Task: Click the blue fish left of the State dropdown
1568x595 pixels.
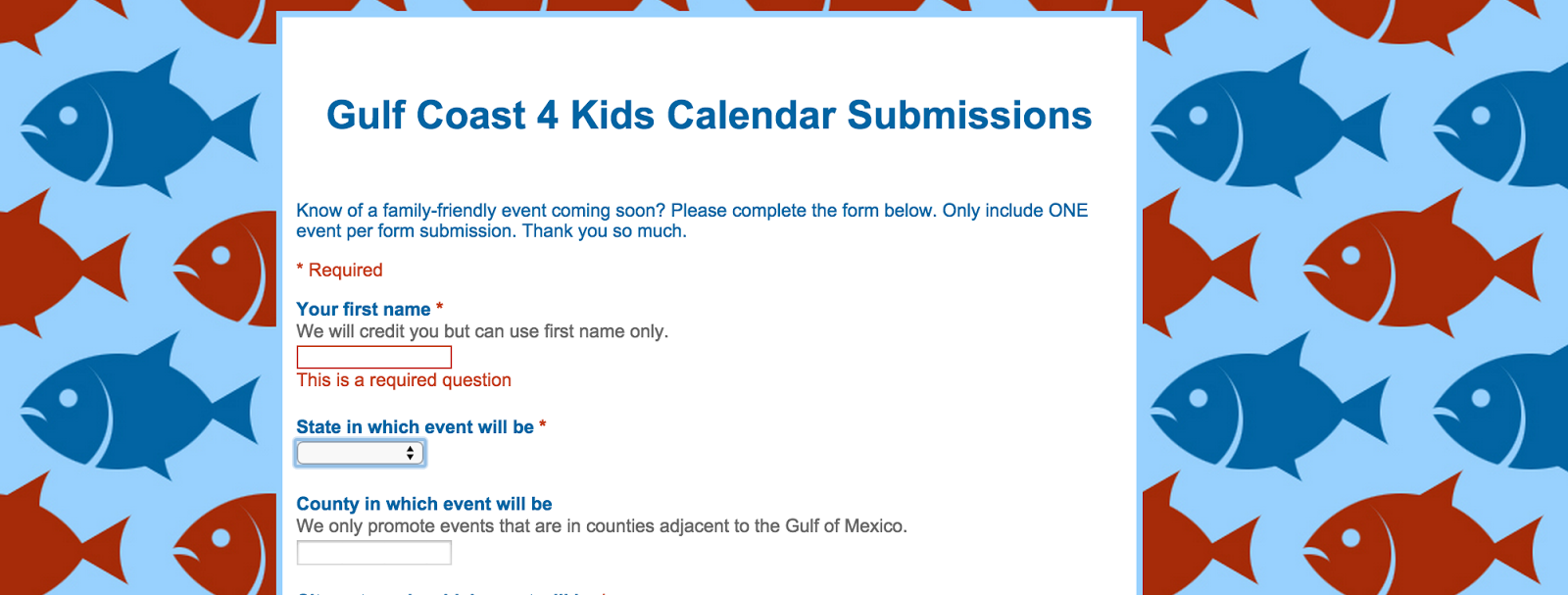Action: point(137,404)
